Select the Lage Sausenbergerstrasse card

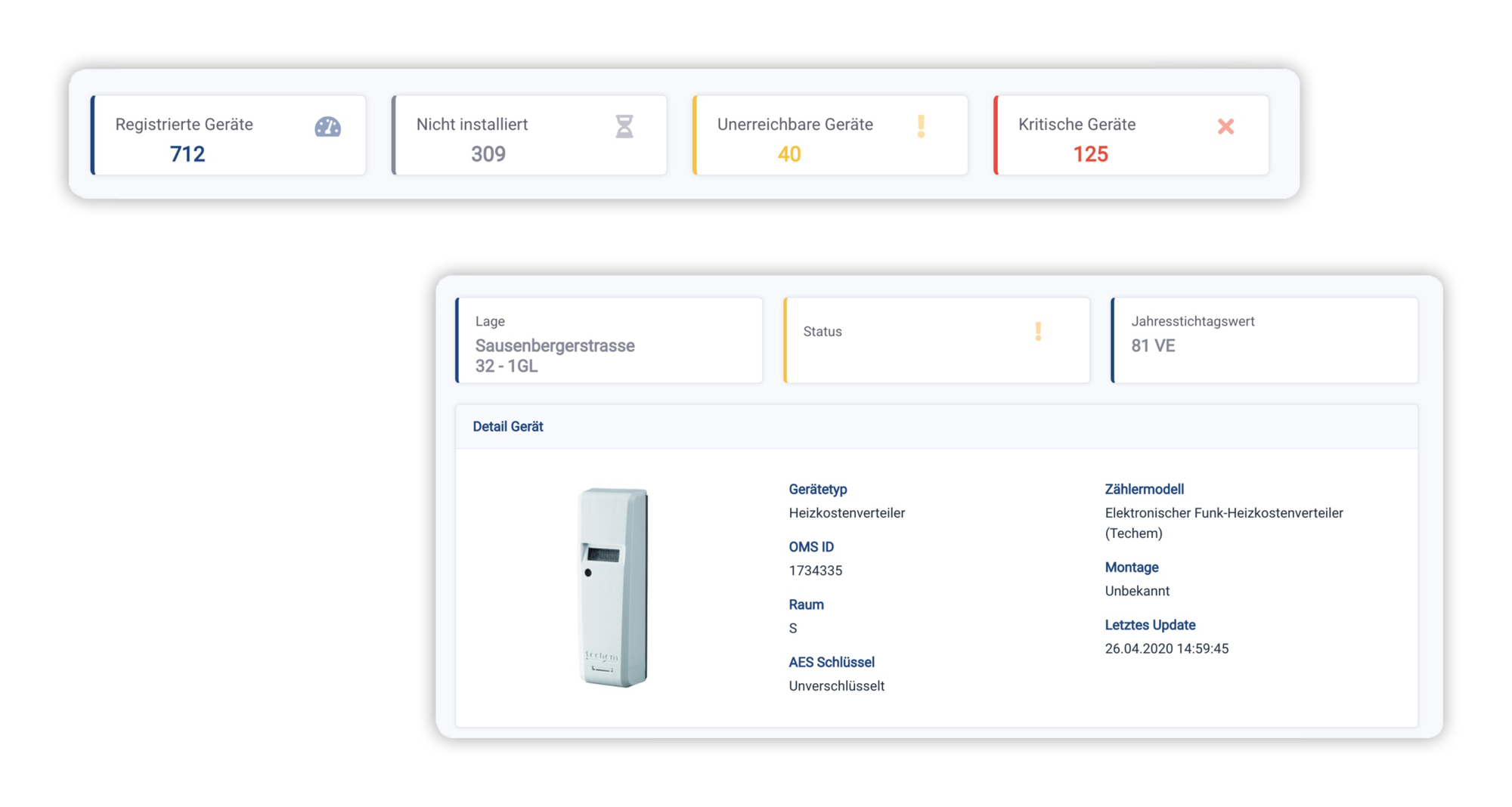609,340
